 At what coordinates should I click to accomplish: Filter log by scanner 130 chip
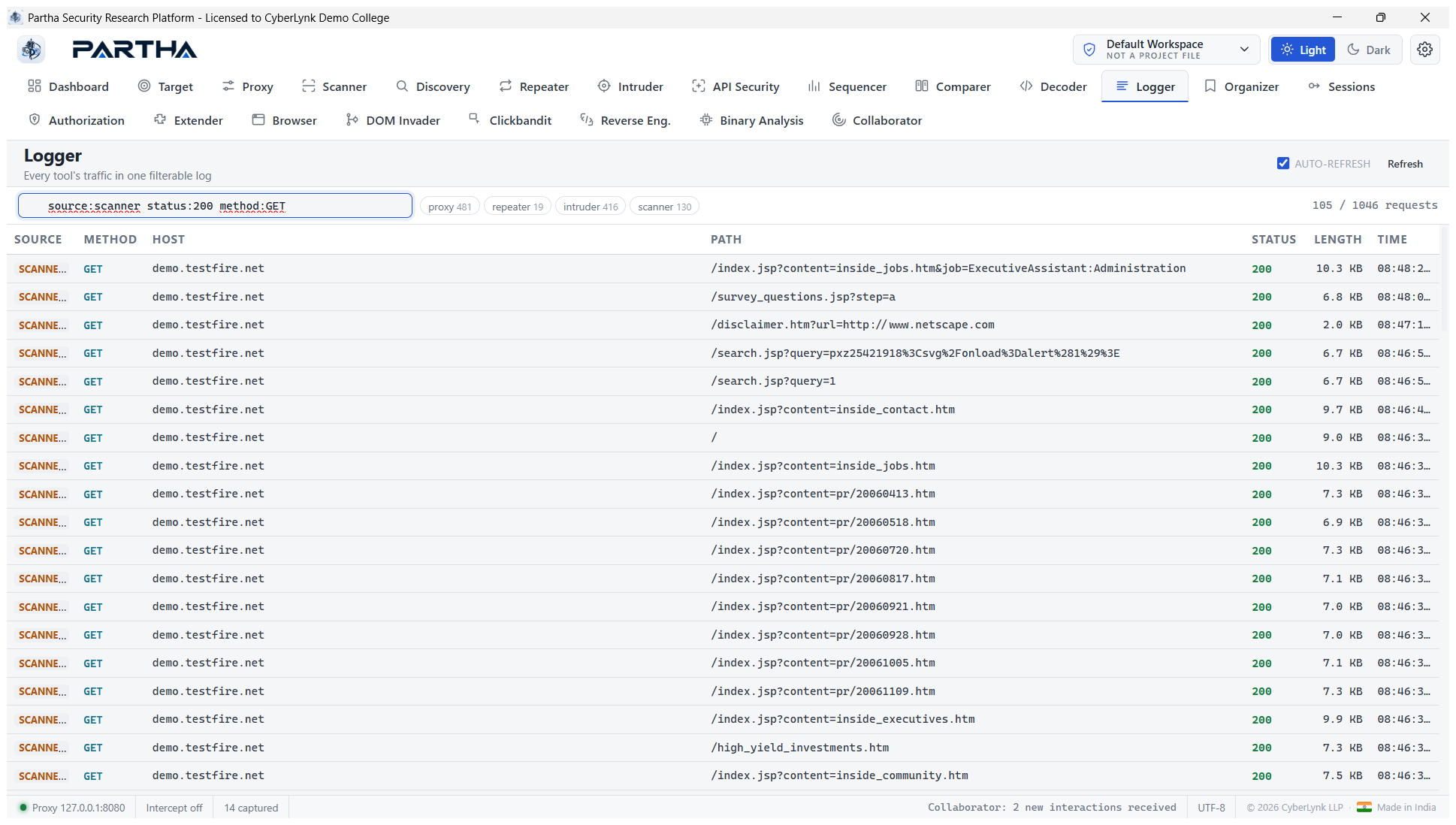(x=665, y=207)
